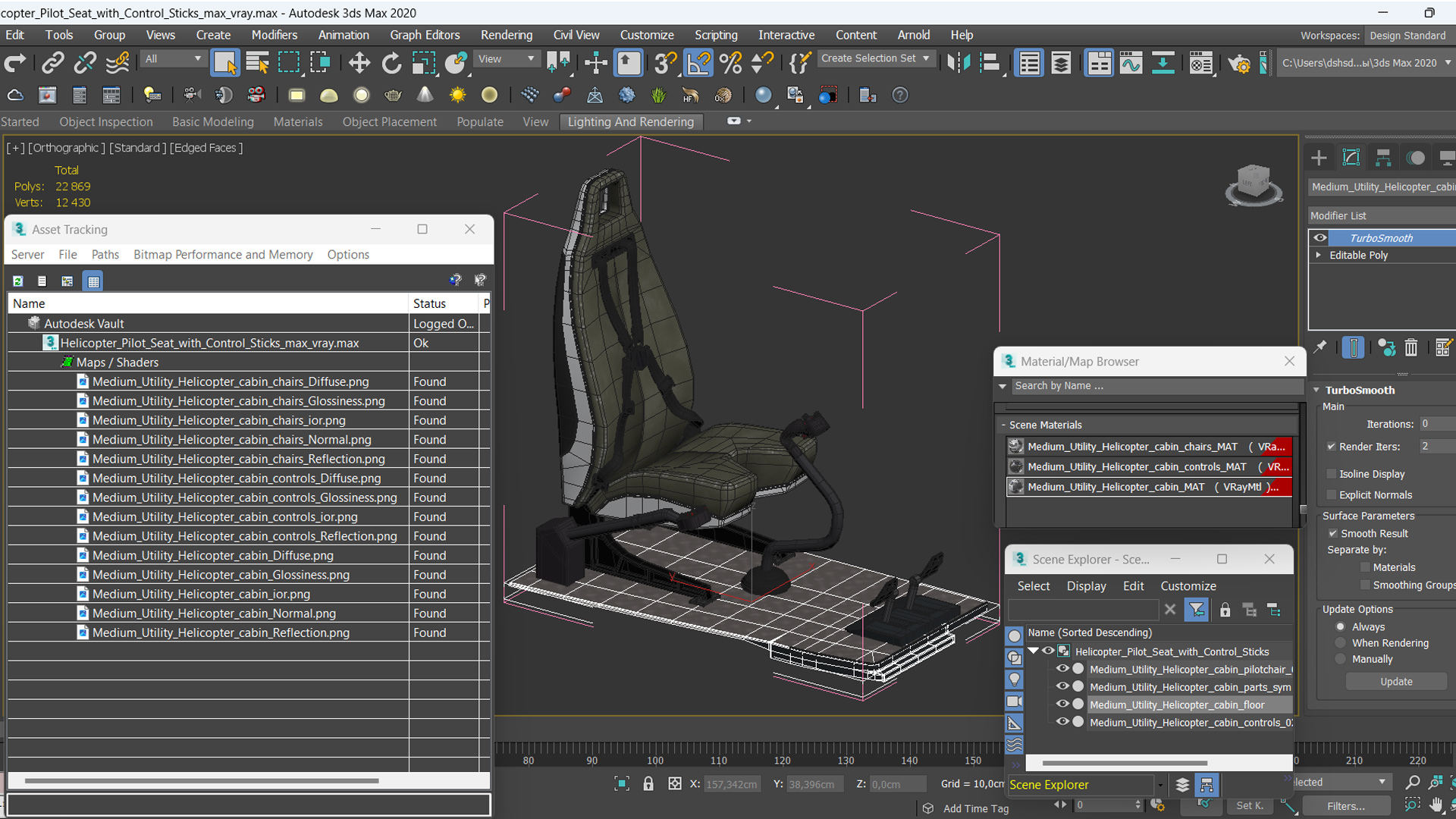Open the Hierarchy panel icon

tap(1383, 158)
